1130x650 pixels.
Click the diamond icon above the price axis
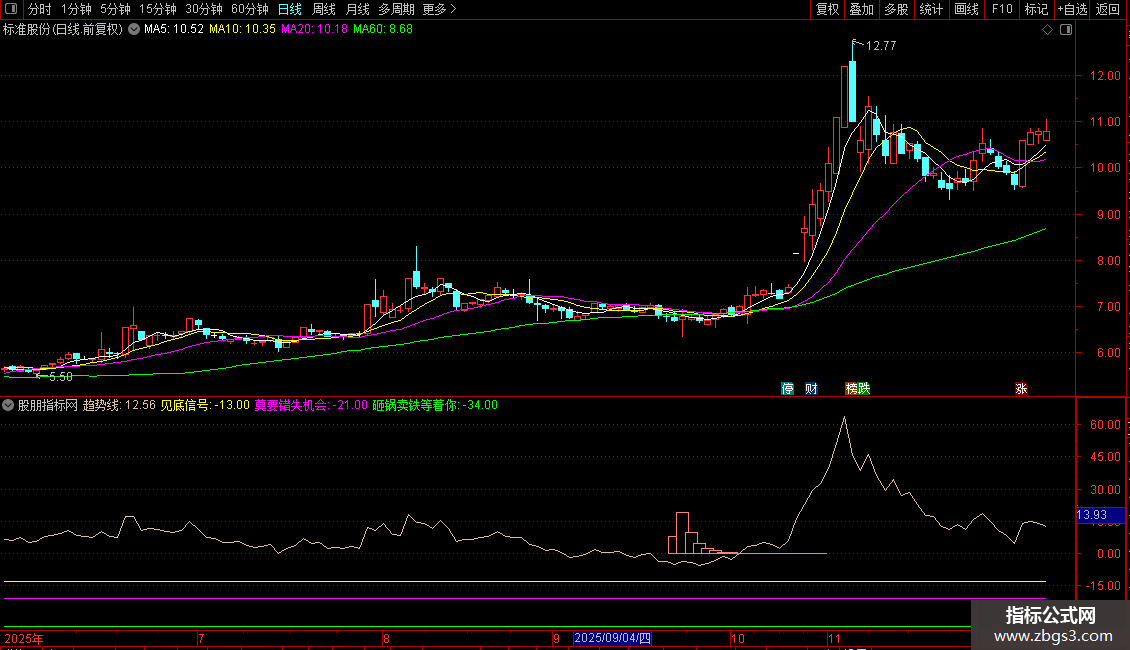pyautogui.click(x=1047, y=30)
